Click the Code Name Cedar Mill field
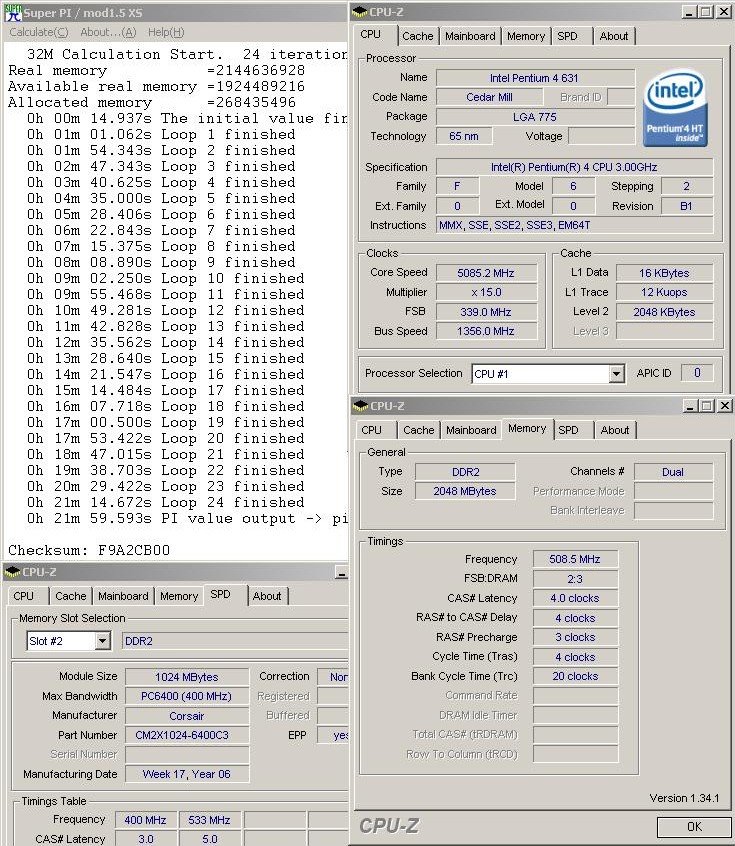735x846 pixels. tap(489, 98)
